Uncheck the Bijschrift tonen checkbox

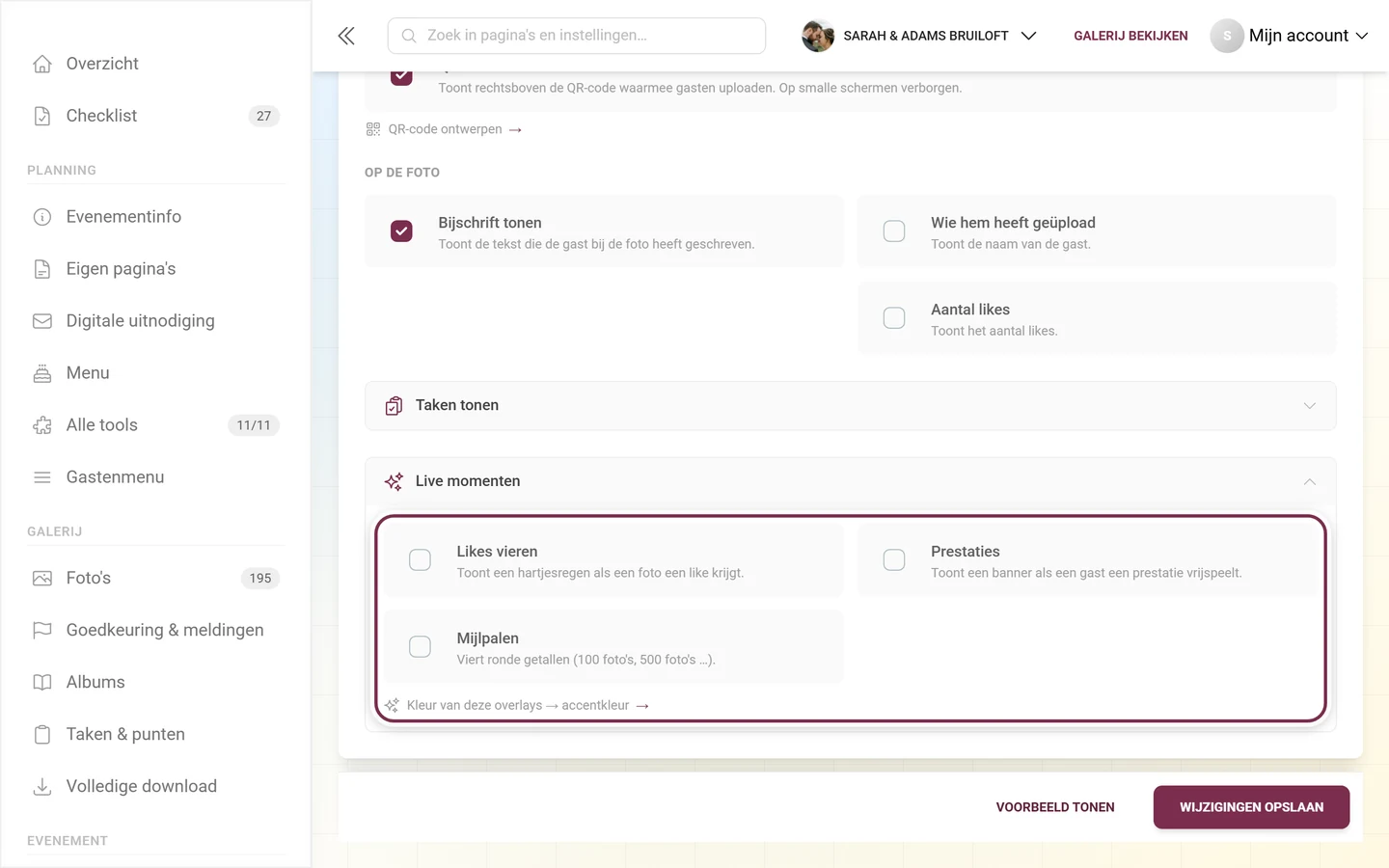(401, 231)
